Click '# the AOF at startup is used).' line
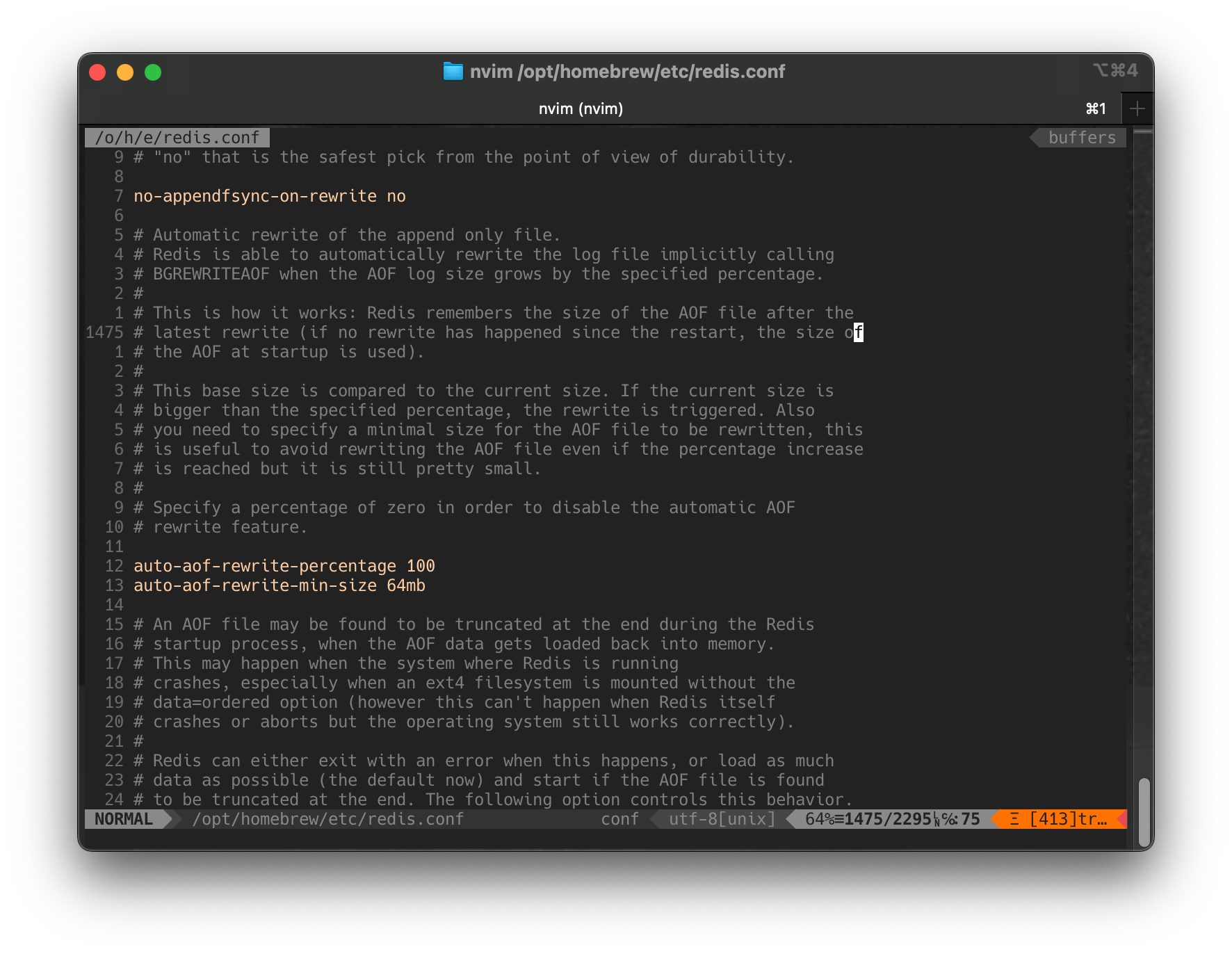This screenshot has height=954, width=1232. (x=279, y=352)
